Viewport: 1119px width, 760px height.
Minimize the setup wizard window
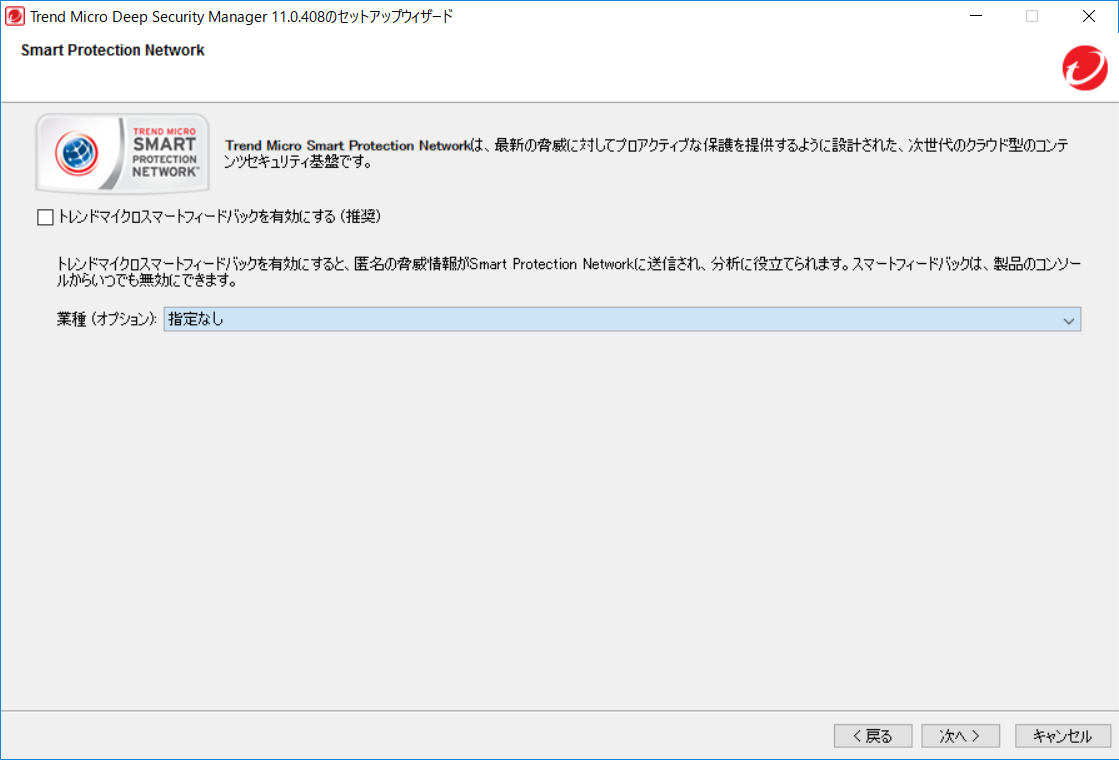pyautogui.click(x=976, y=16)
